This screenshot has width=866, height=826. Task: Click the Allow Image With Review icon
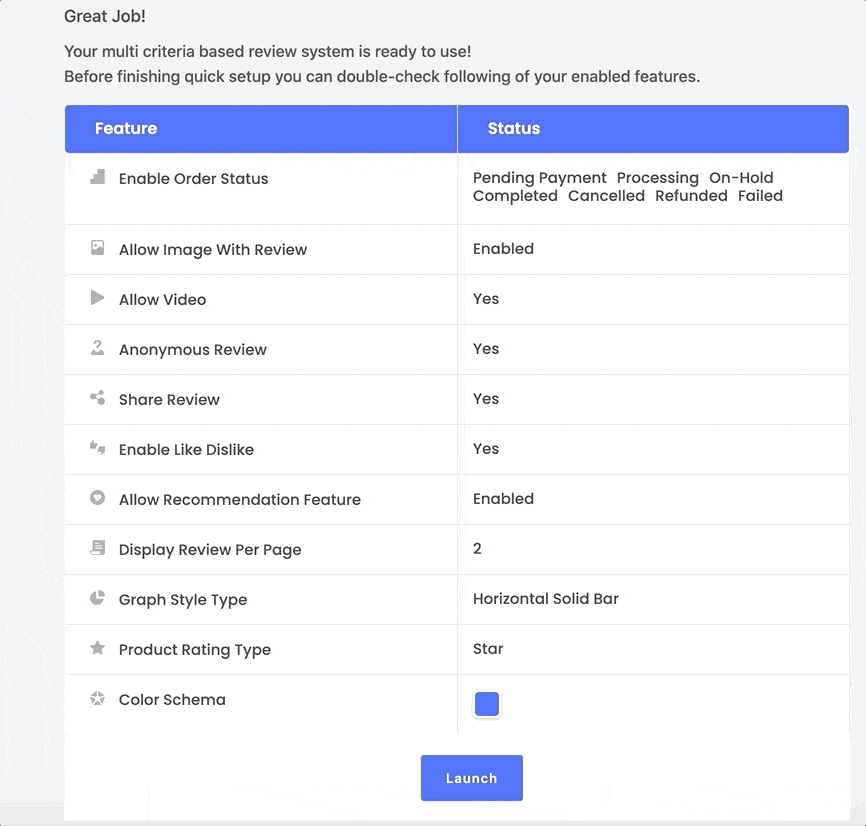pyautogui.click(x=97, y=248)
